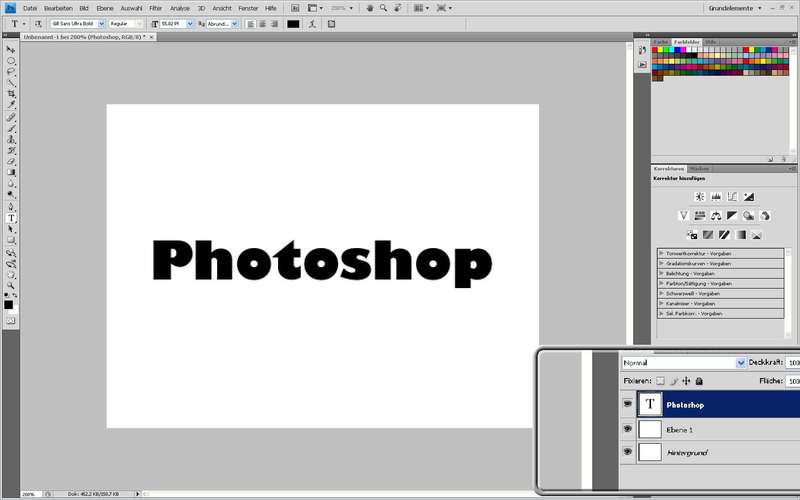Click the left align text icon
The height and width of the screenshot is (500, 800).
click(249, 23)
